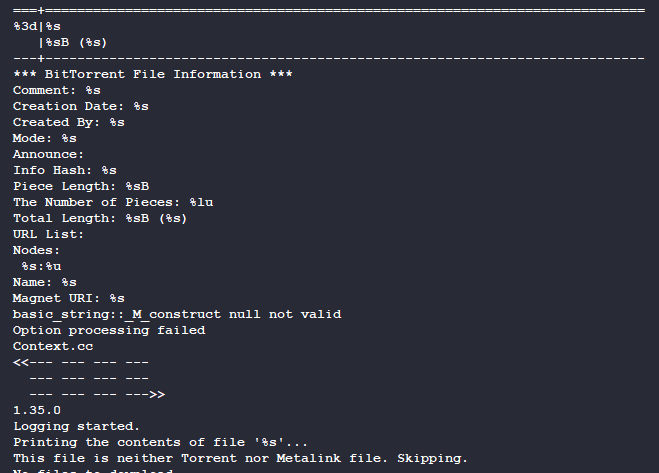659x473 pixels.
Task: Click the basic_string '_M_construct null not valid' error
Action: click(177, 314)
